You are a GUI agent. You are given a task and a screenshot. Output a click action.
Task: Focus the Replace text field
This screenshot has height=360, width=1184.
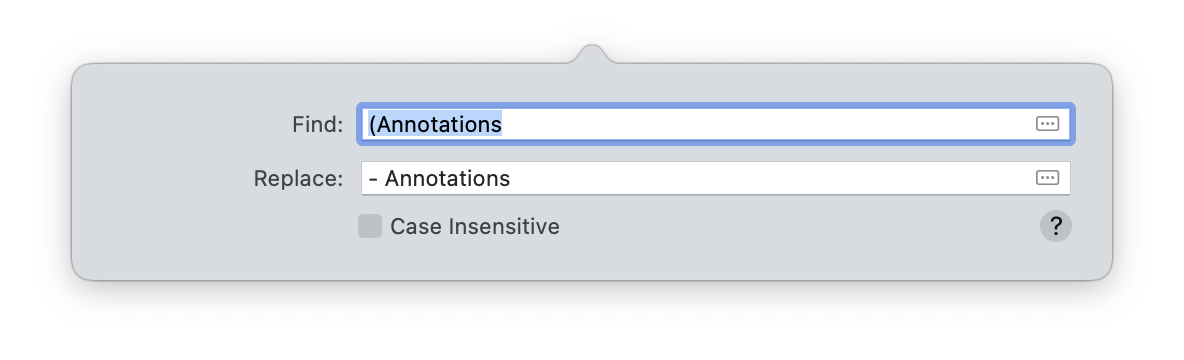pos(715,178)
